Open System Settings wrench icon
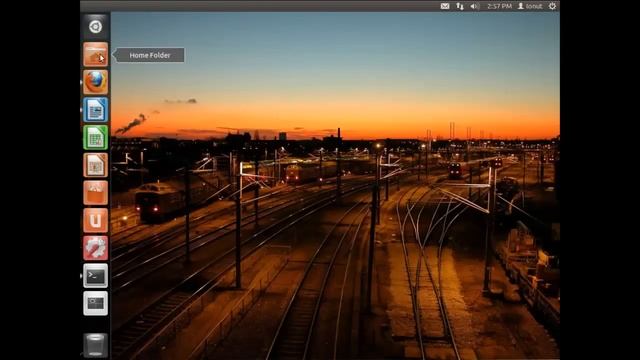 point(96,248)
